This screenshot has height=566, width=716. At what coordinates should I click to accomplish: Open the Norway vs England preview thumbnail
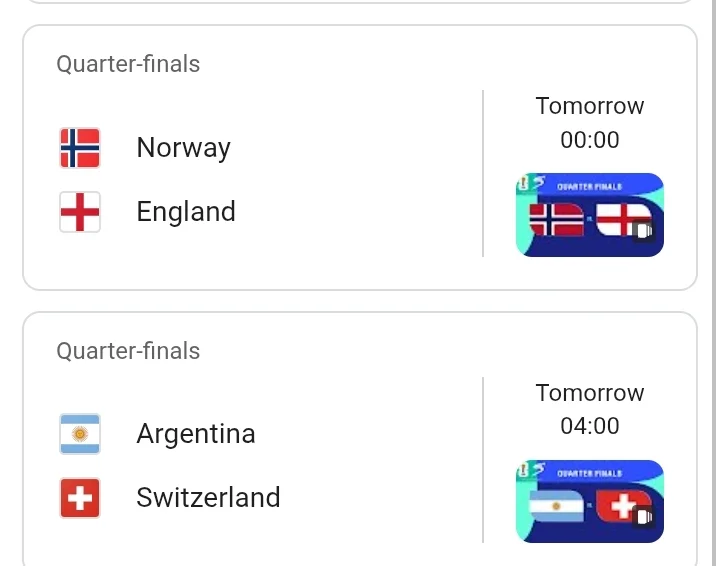pos(590,215)
